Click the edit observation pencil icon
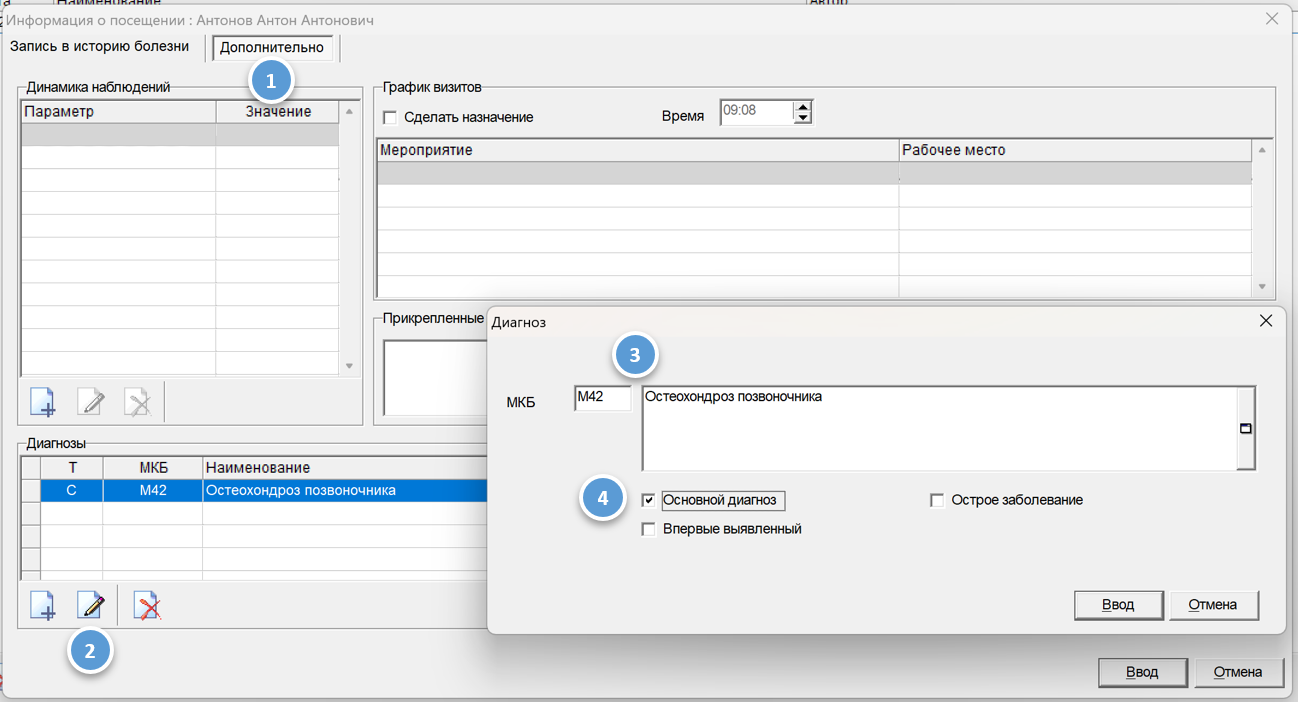The width and height of the screenshot is (1298, 702). point(91,402)
